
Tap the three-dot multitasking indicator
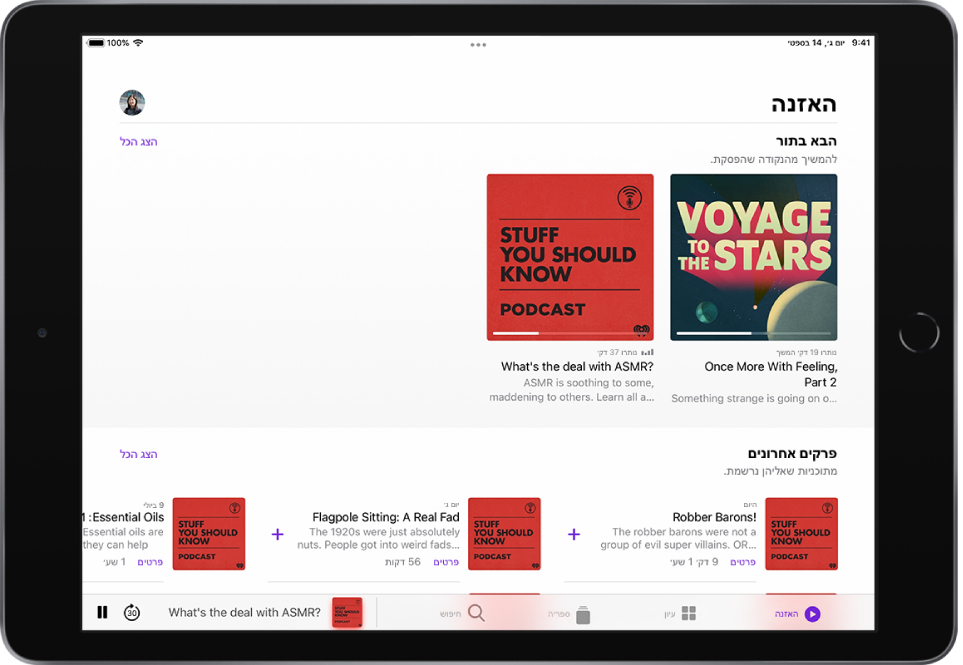(478, 45)
